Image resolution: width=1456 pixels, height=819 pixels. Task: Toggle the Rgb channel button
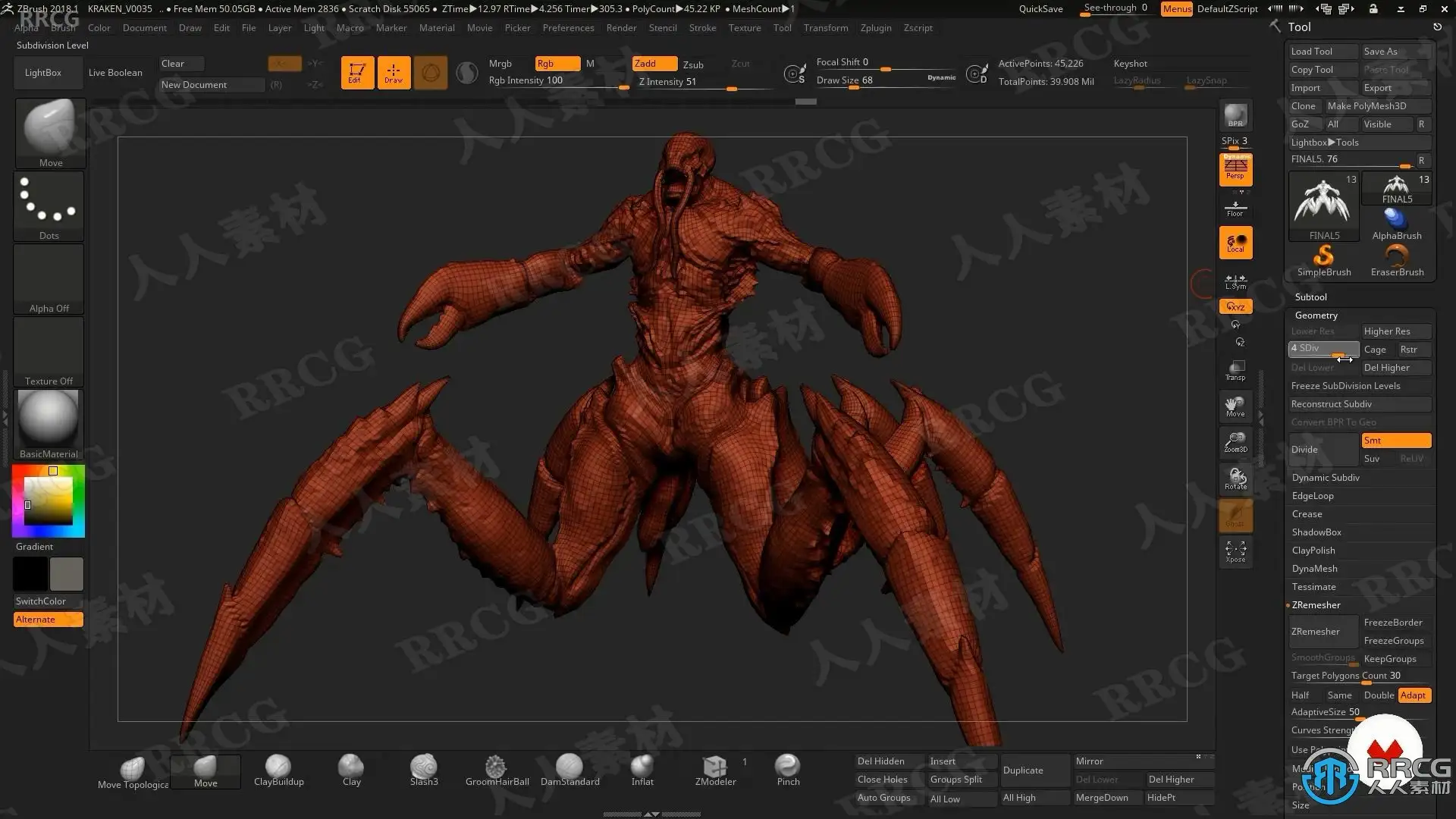(x=557, y=64)
